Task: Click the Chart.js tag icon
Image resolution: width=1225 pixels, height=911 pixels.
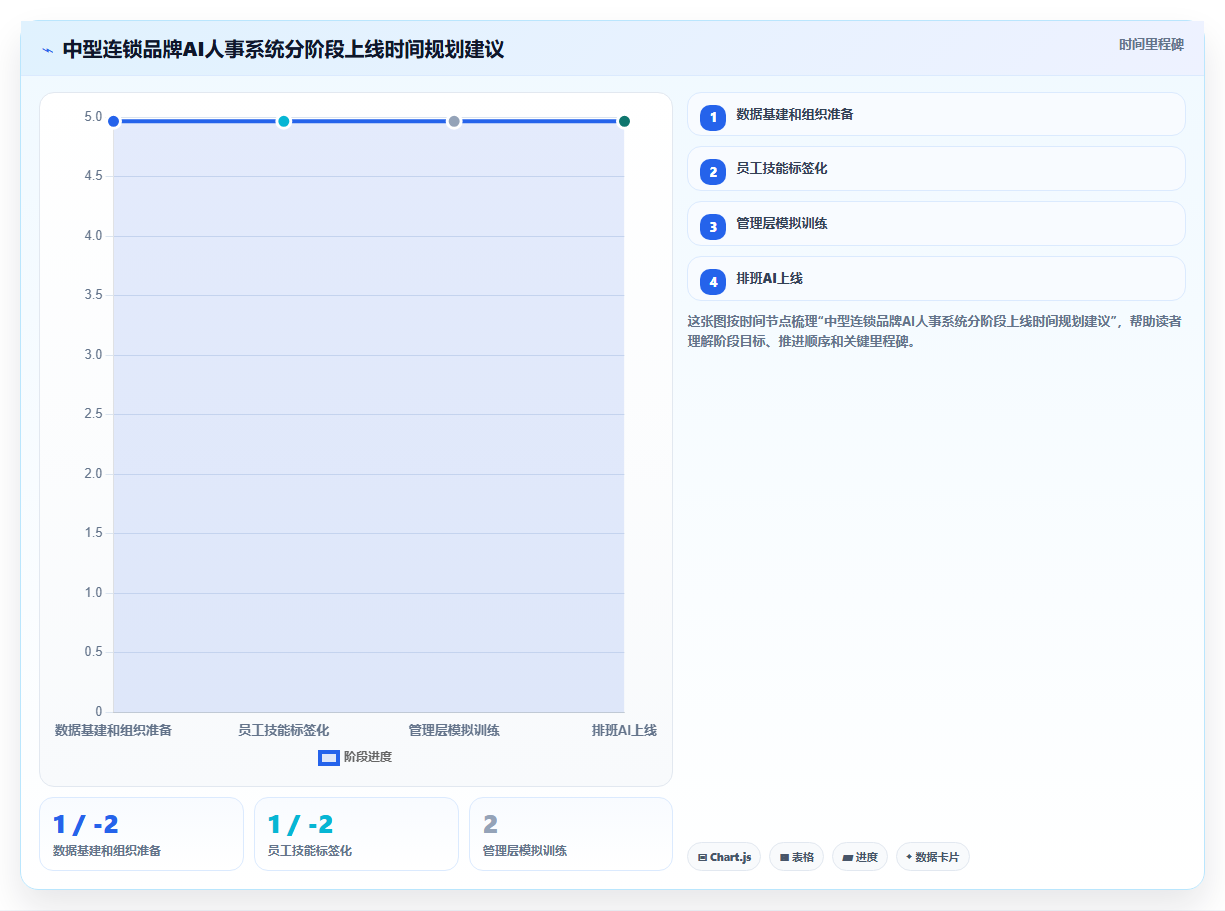Action: (x=703, y=858)
